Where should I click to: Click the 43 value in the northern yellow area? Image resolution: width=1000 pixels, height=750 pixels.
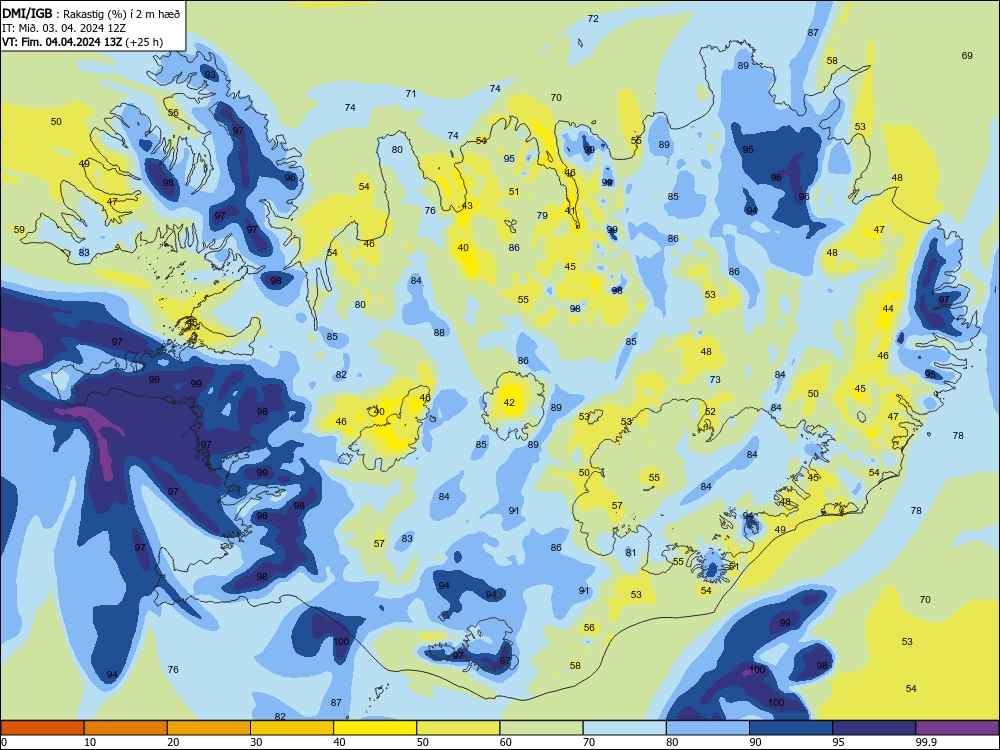pos(467,205)
